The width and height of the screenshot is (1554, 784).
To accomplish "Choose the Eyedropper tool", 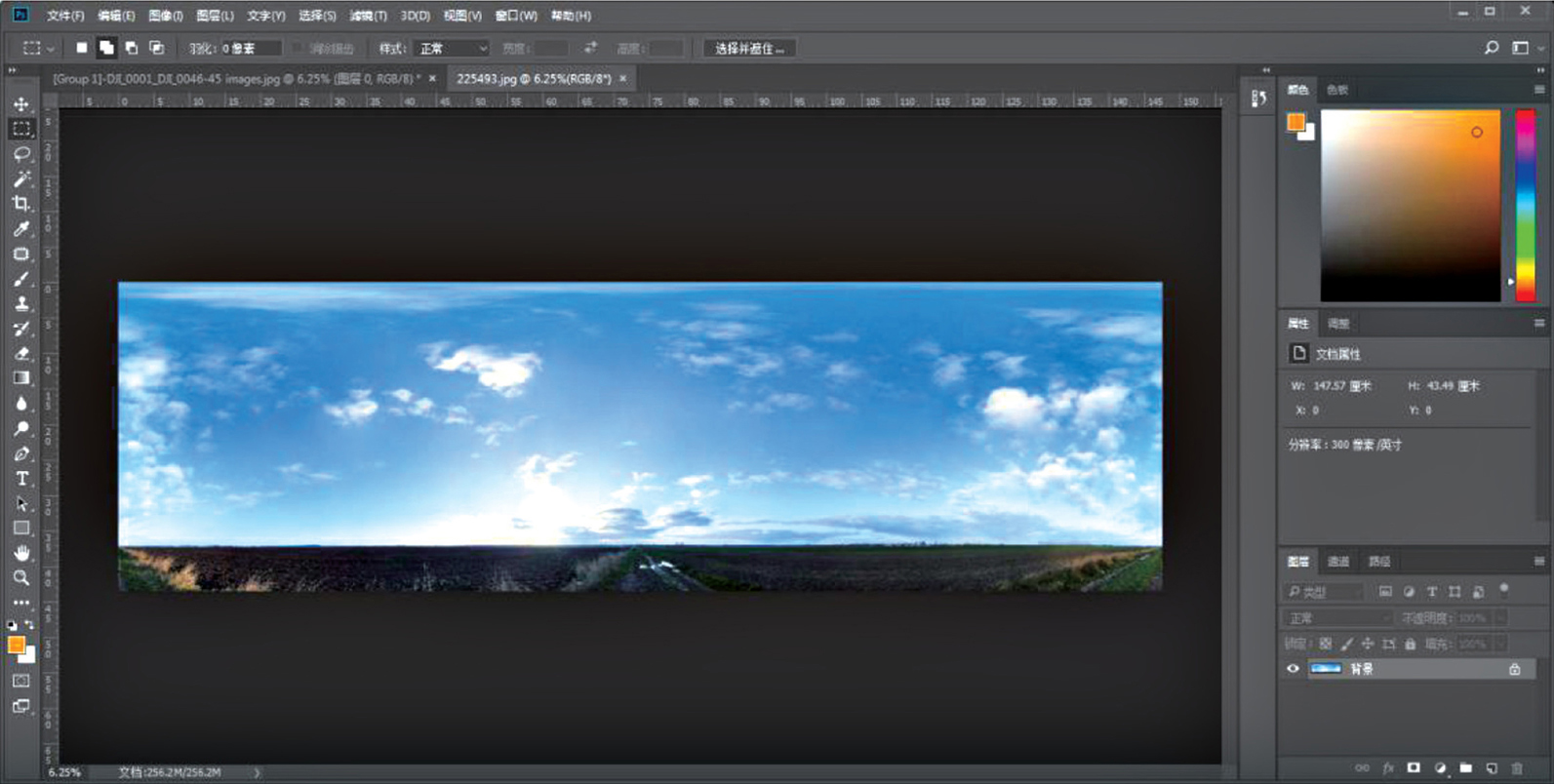I will [x=21, y=229].
